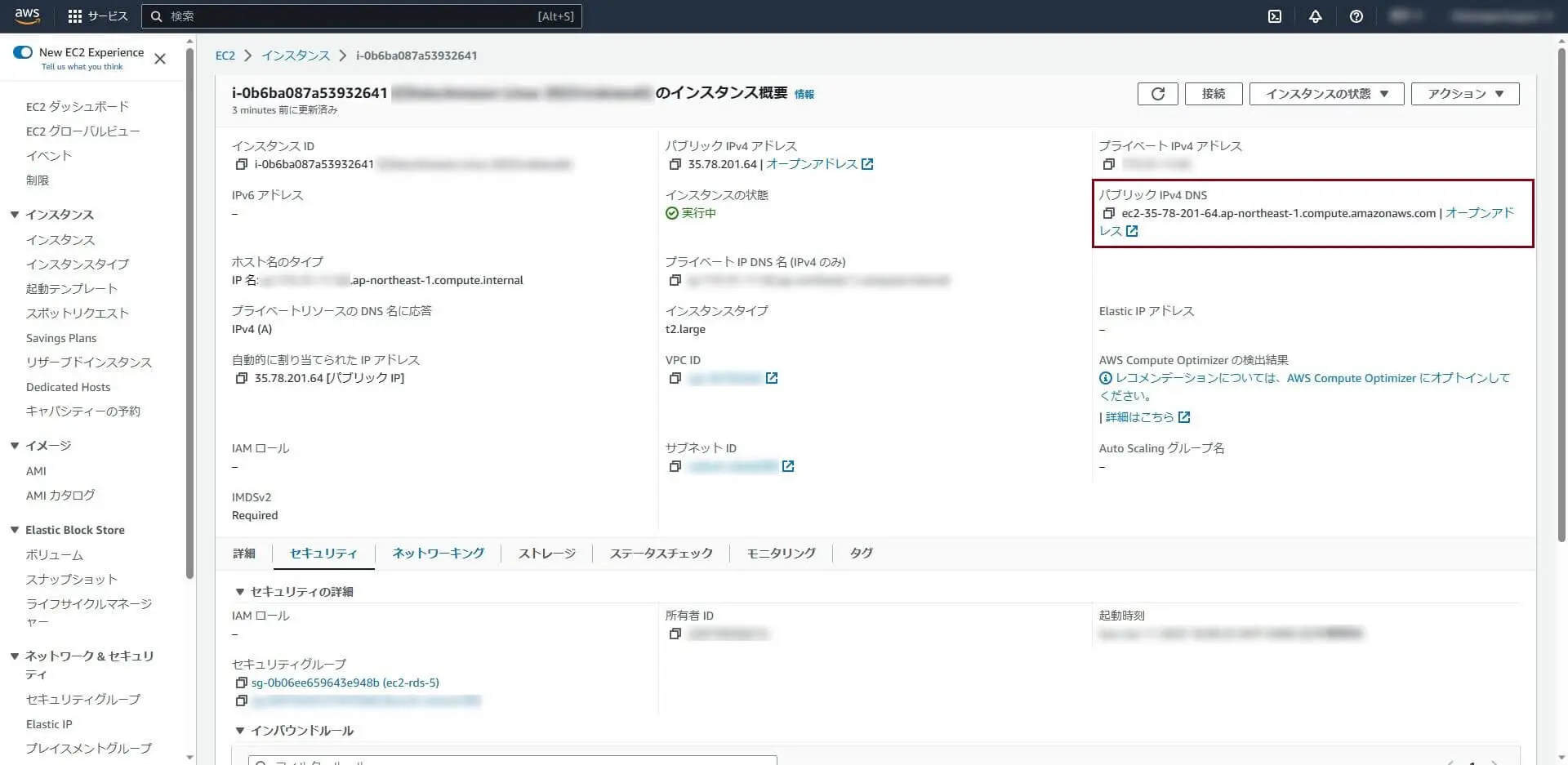Open public IPv4 address external link icon
The width and height of the screenshot is (1568, 765).
coord(867,164)
